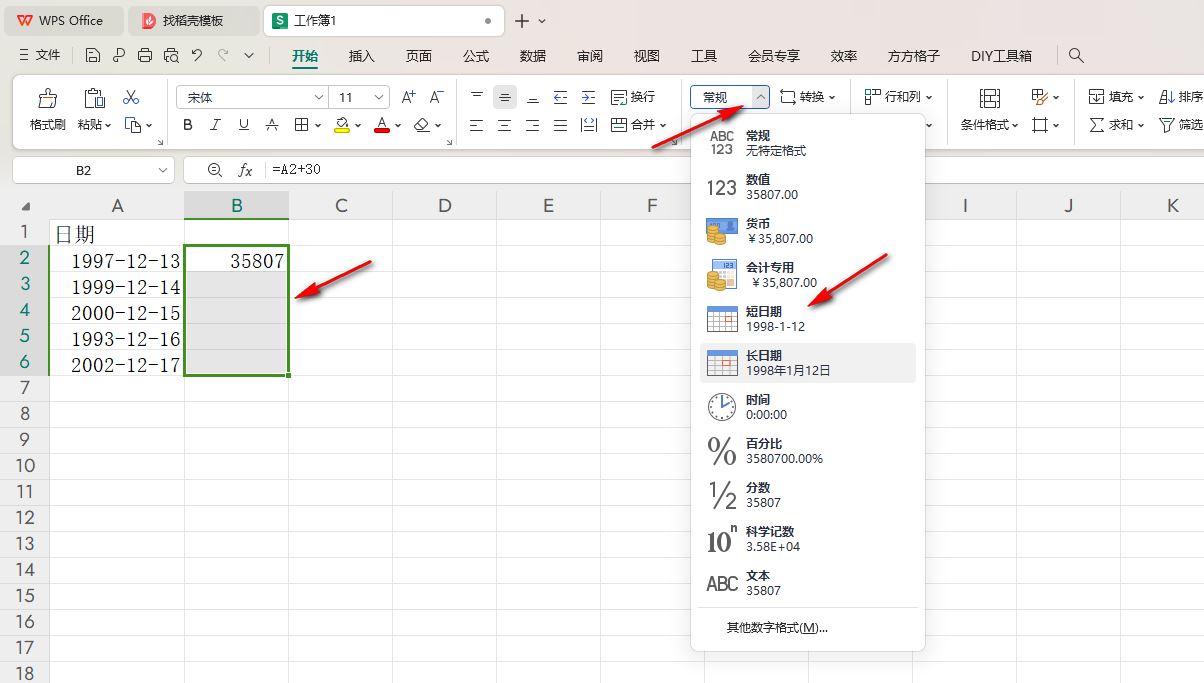The height and width of the screenshot is (683, 1204).
Task: Increase font size with the A+ icon
Action: pos(408,97)
